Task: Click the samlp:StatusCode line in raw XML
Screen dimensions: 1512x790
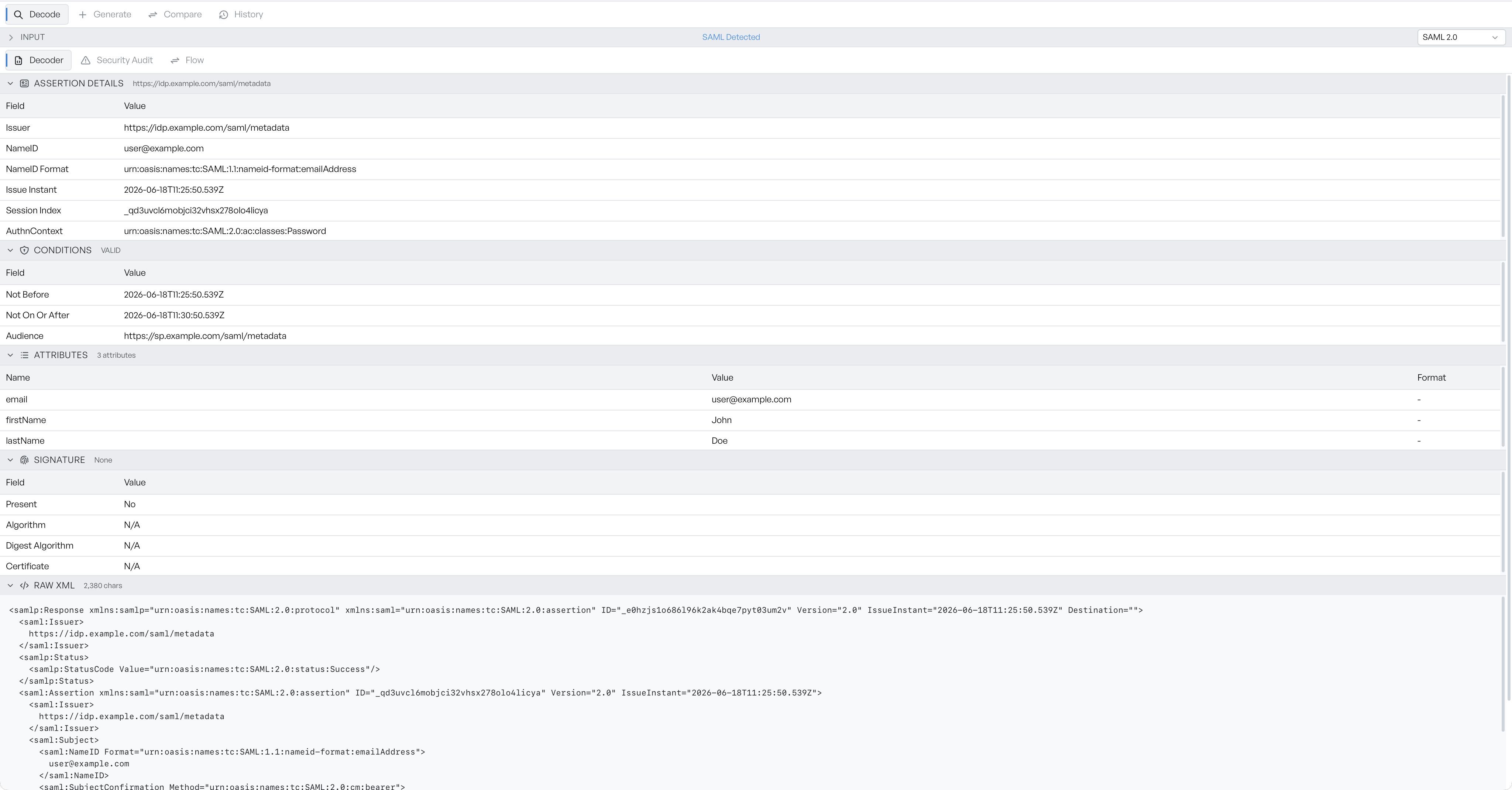Action: point(204,669)
